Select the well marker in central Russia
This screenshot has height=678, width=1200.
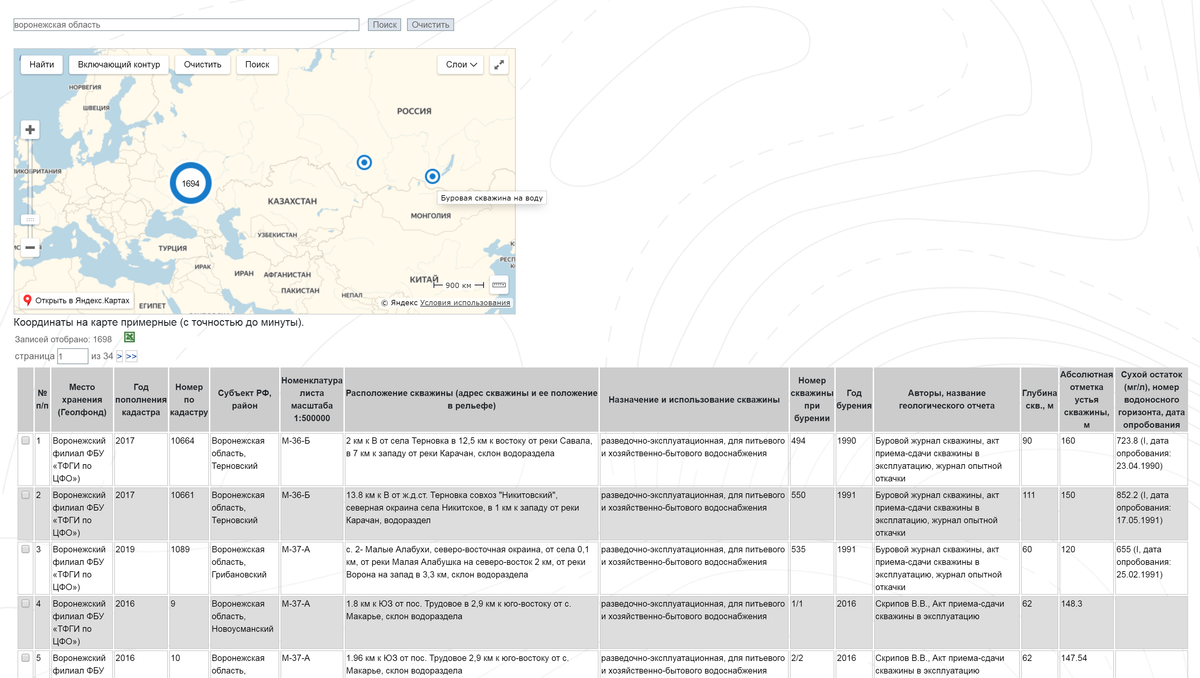pos(364,162)
